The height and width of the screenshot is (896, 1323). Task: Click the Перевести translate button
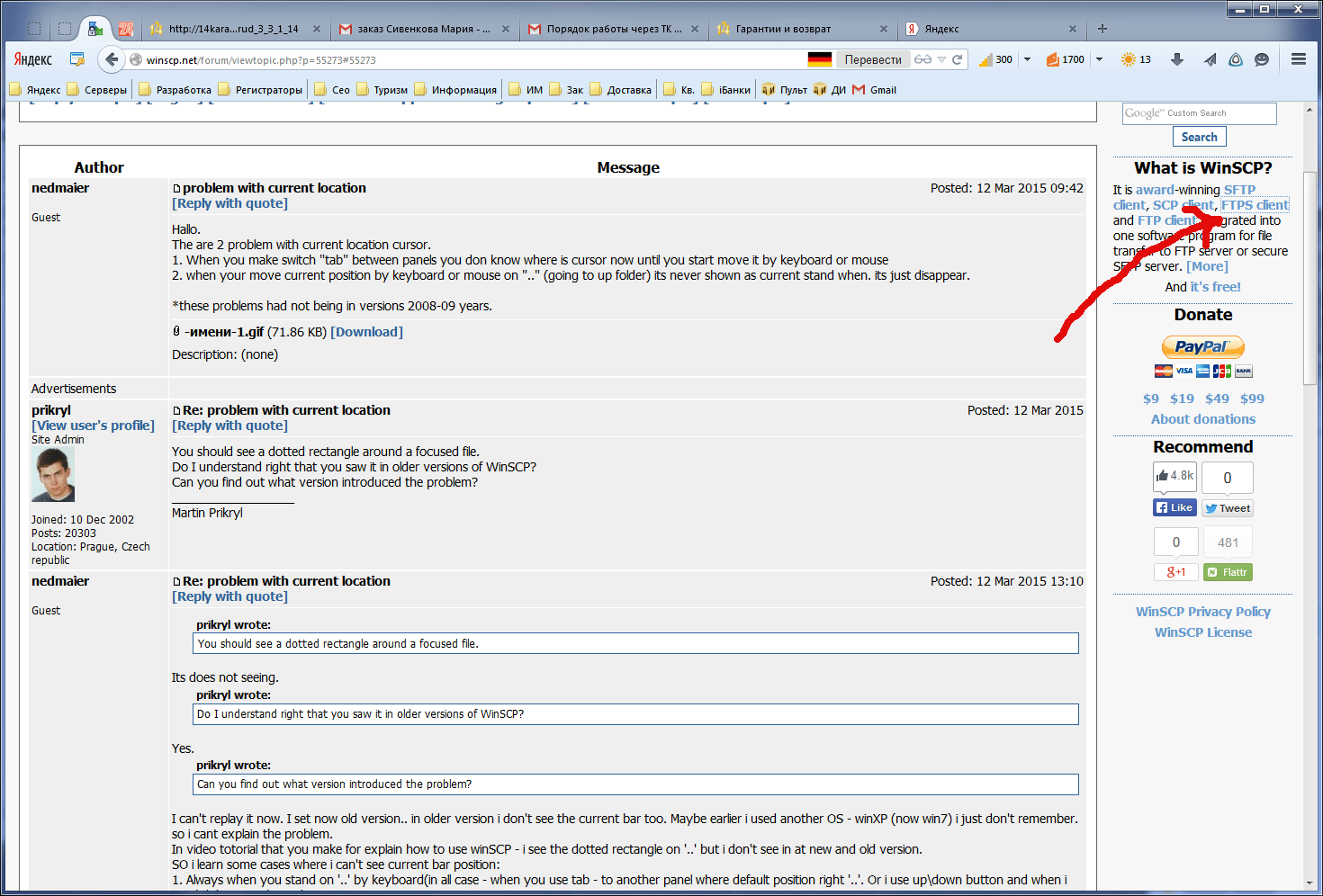pyautogui.click(x=872, y=59)
